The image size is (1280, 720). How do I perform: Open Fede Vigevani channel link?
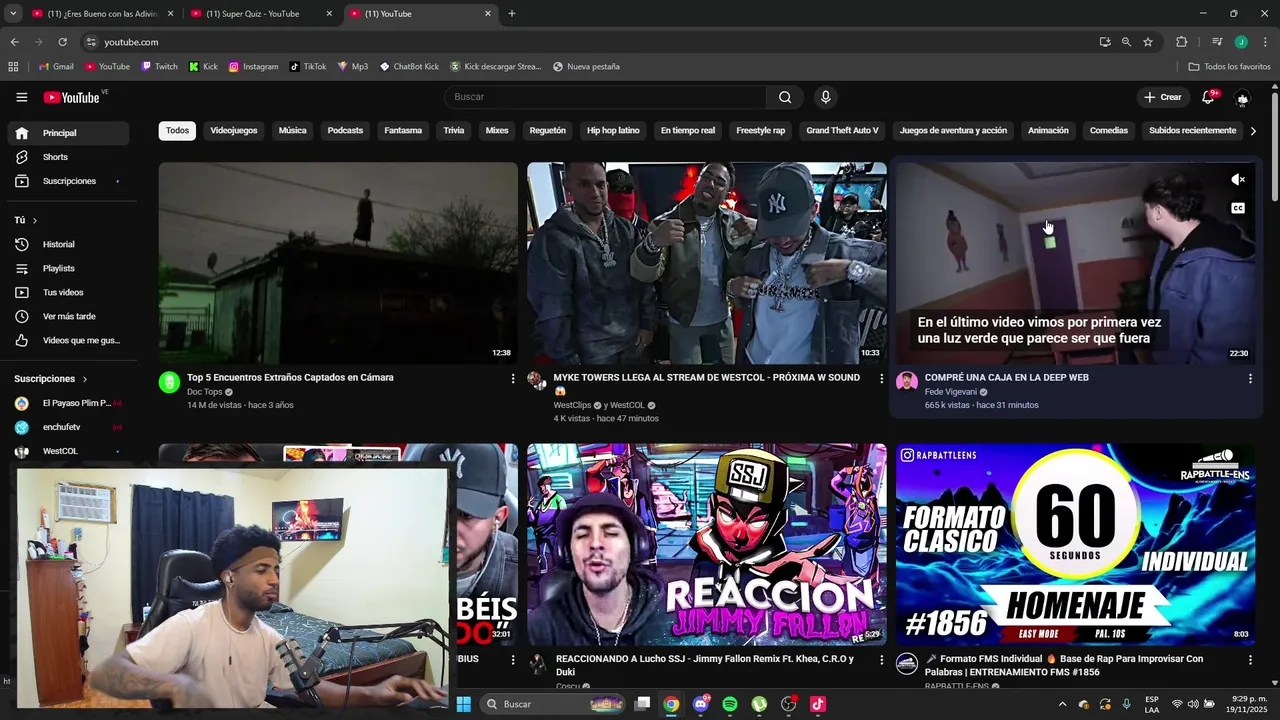(x=951, y=392)
